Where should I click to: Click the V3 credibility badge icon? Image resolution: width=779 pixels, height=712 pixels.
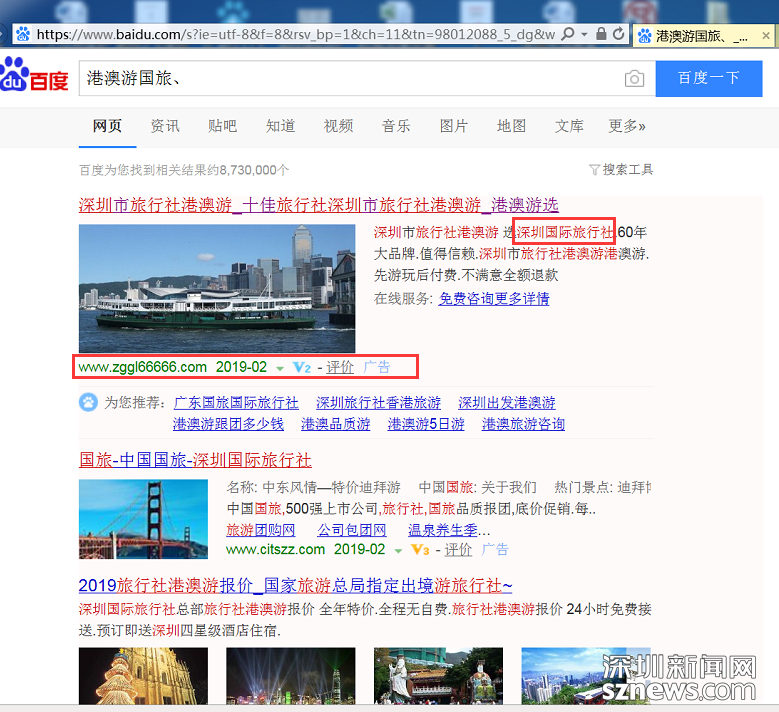coord(420,550)
